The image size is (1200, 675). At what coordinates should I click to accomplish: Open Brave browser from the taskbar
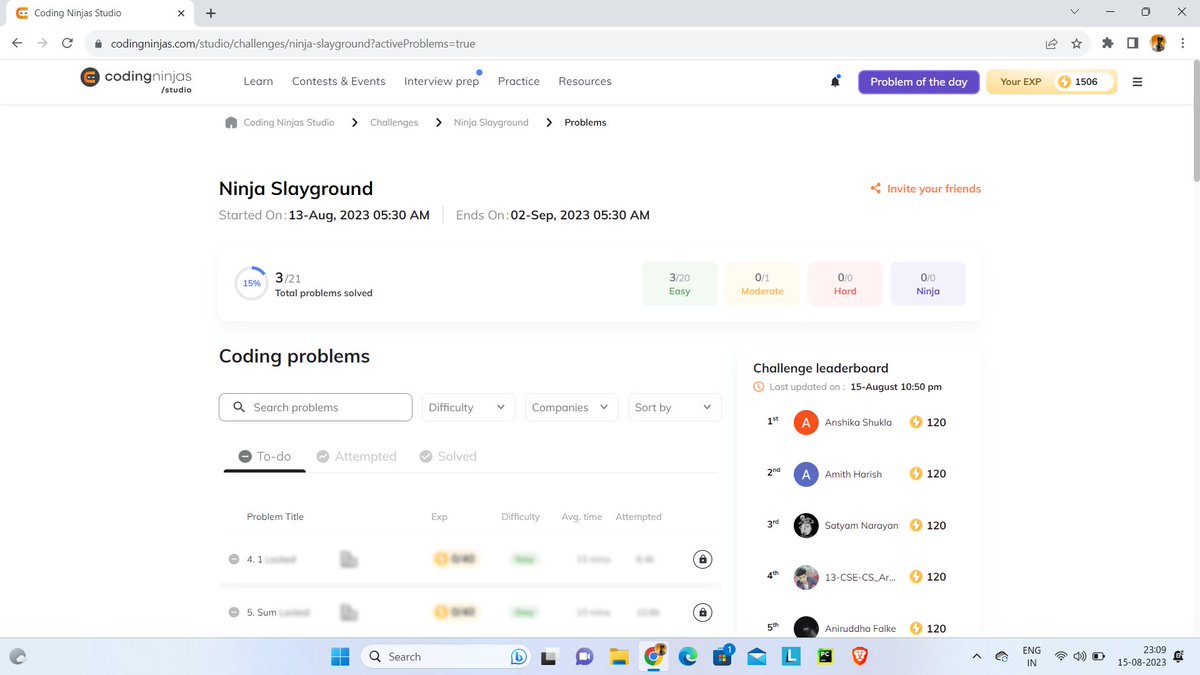(x=859, y=656)
